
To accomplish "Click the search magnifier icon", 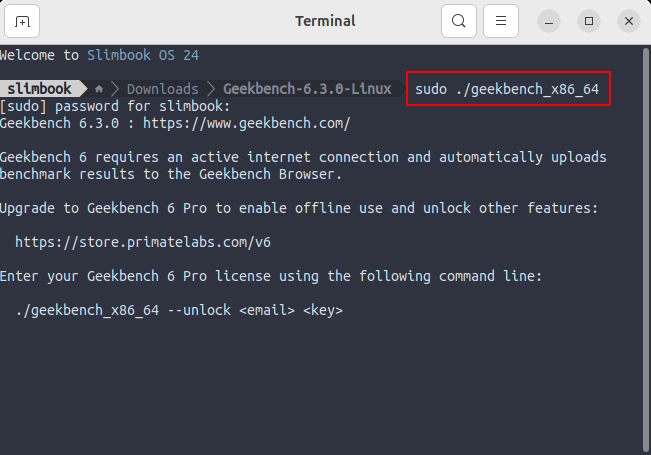I will pyautogui.click(x=458, y=21).
